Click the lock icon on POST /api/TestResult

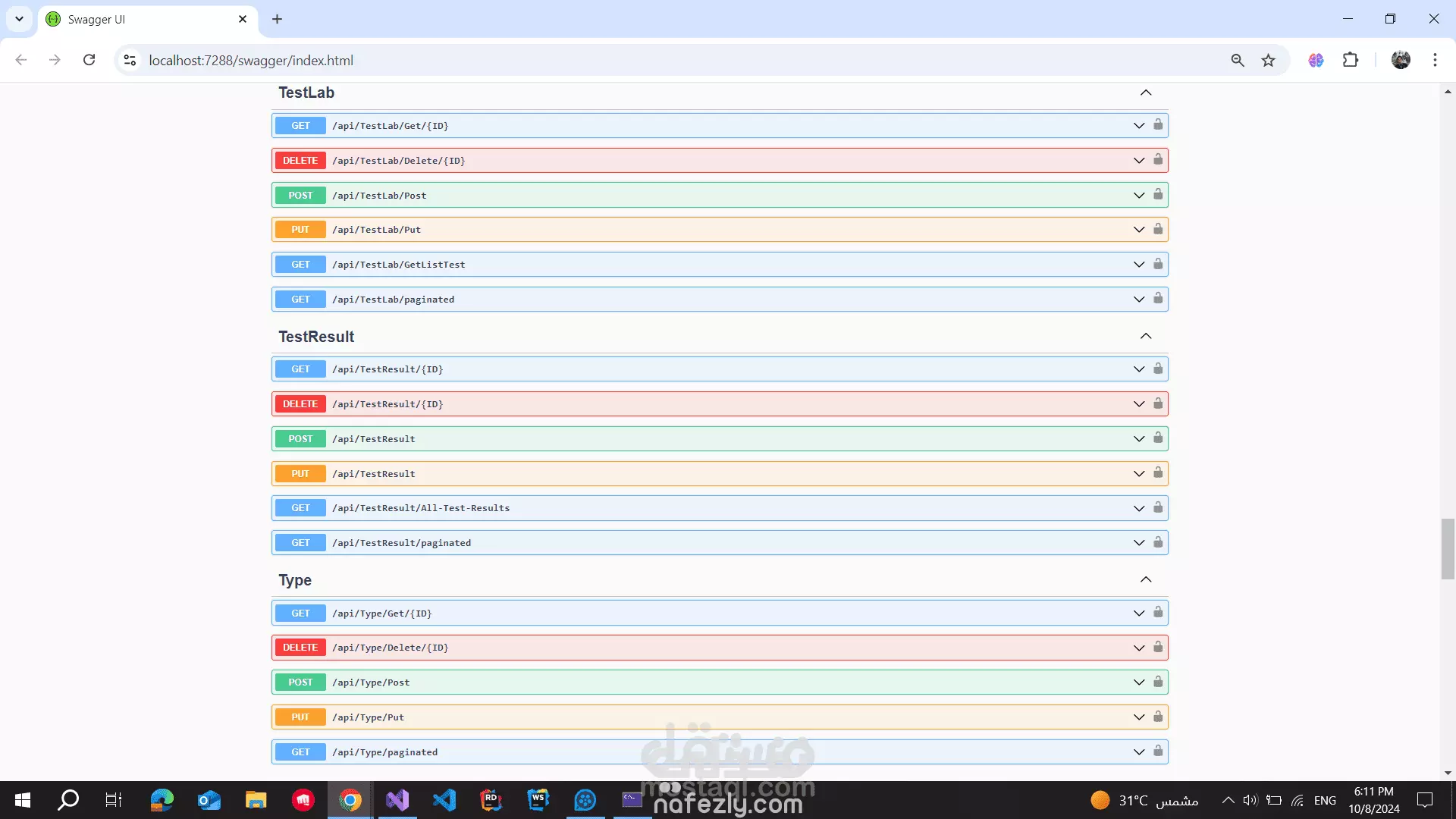[x=1158, y=438]
